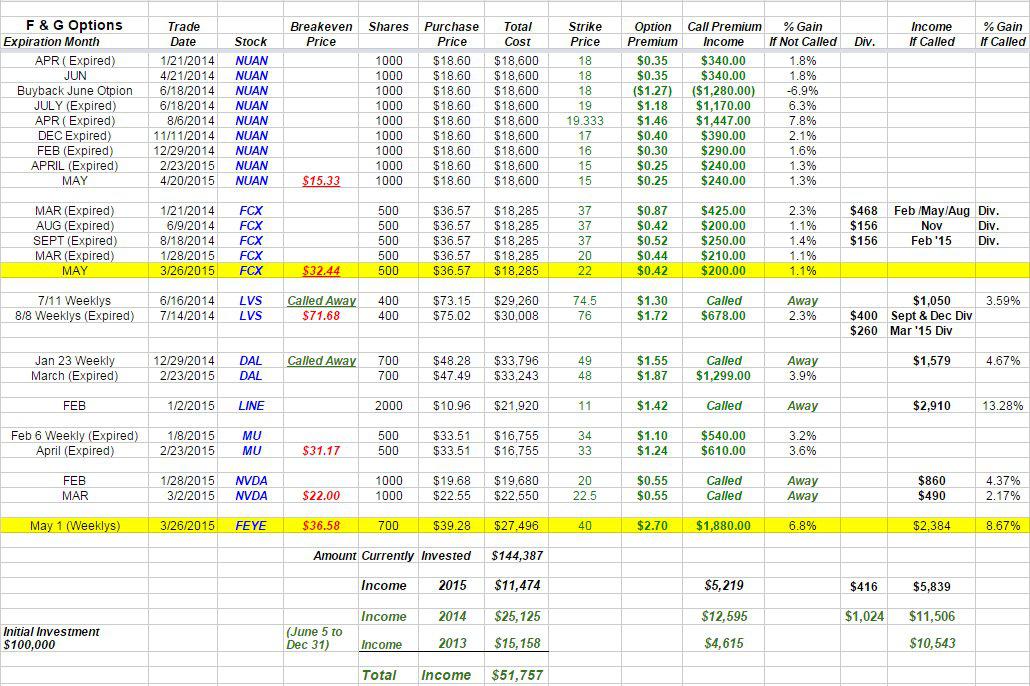Select the 2000 shares cell

[x=388, y=406]
